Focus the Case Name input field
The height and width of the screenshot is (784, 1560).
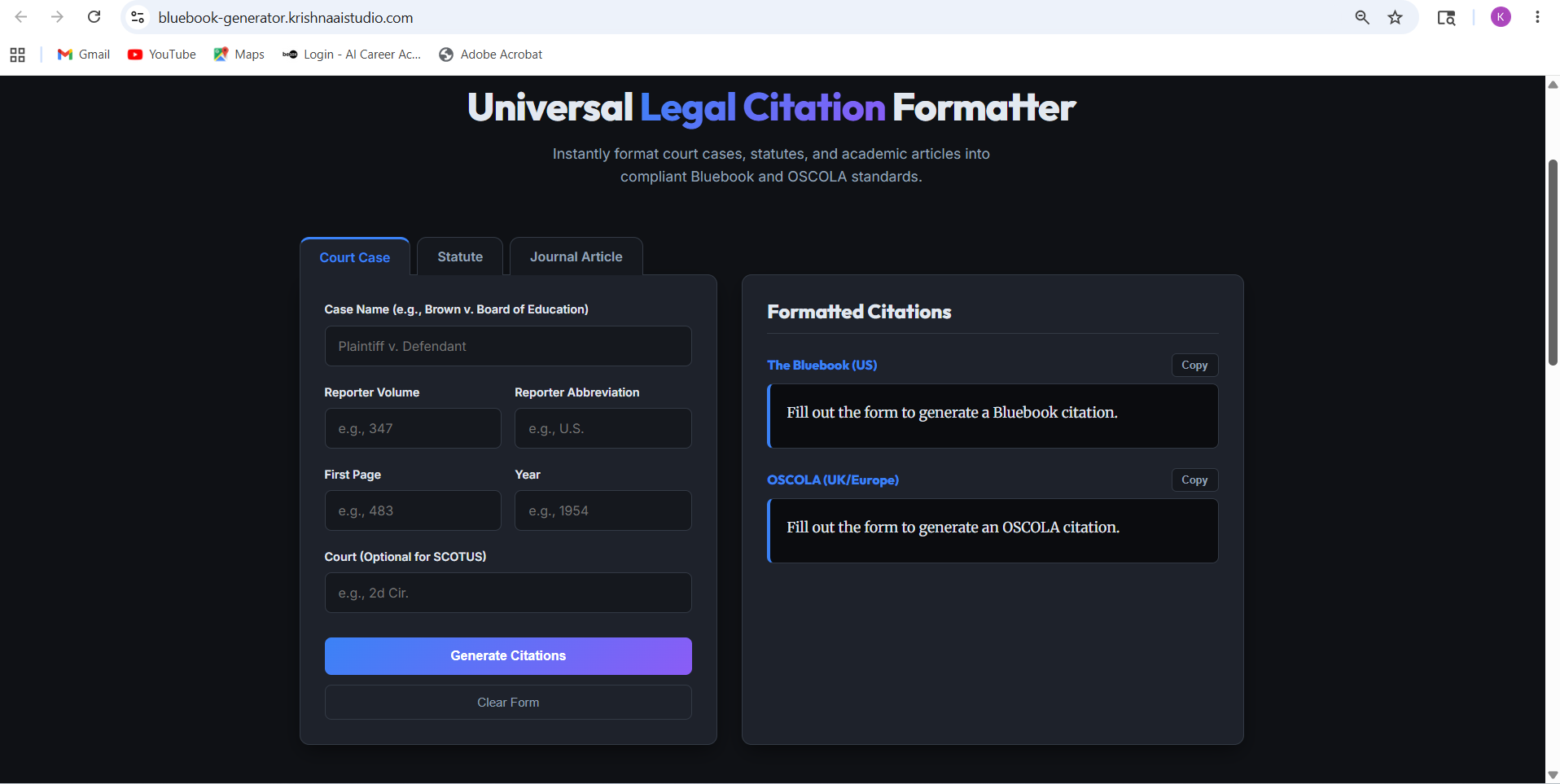point(508,346)
